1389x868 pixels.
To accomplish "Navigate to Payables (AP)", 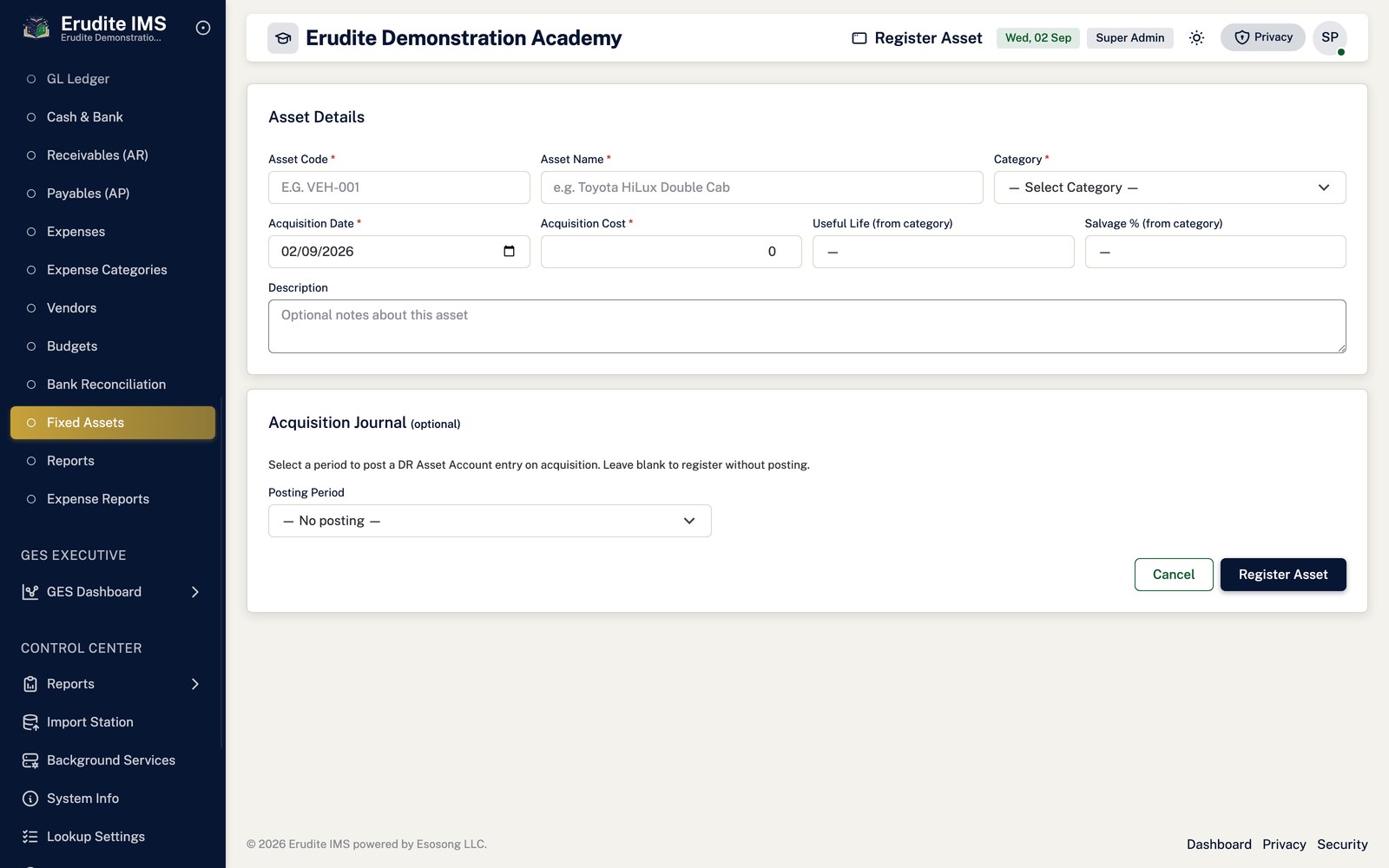I will tap(113, 194).
